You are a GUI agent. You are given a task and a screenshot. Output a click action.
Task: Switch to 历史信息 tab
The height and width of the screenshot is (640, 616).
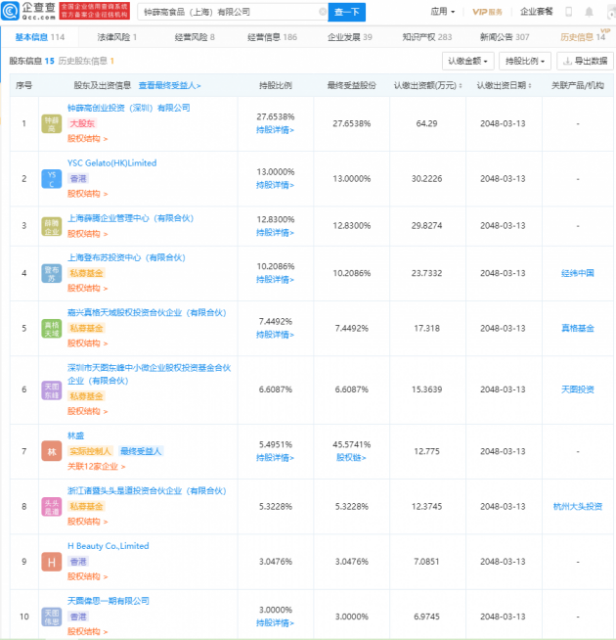583,37
